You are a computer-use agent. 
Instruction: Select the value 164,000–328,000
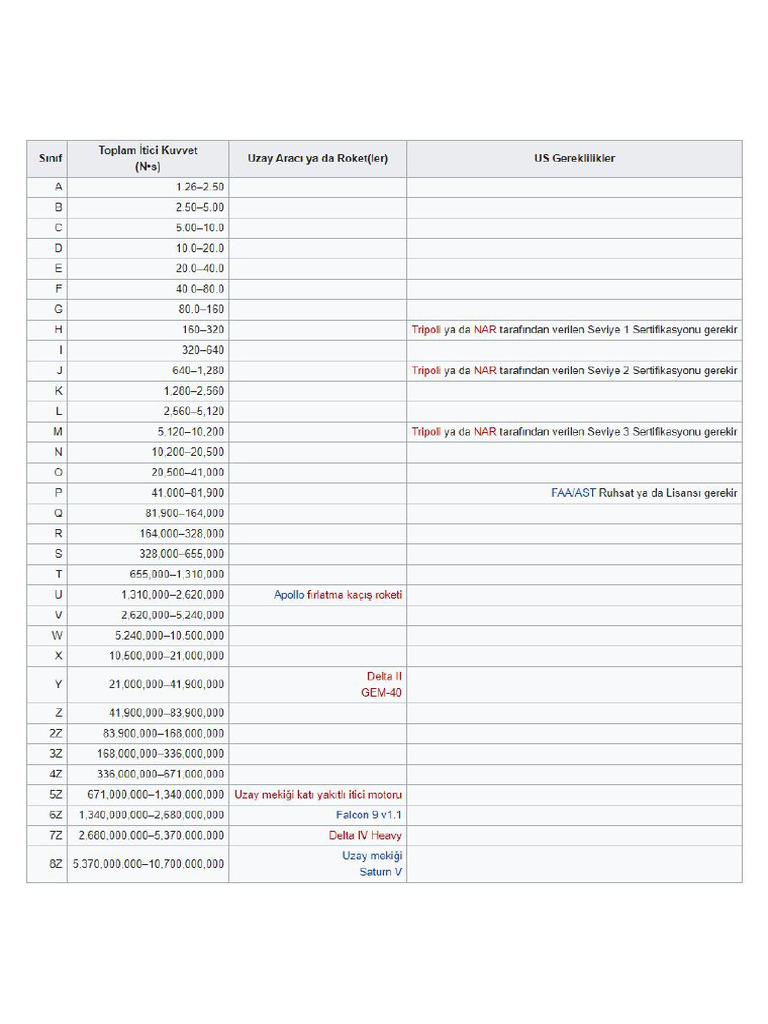click(182, 534)
